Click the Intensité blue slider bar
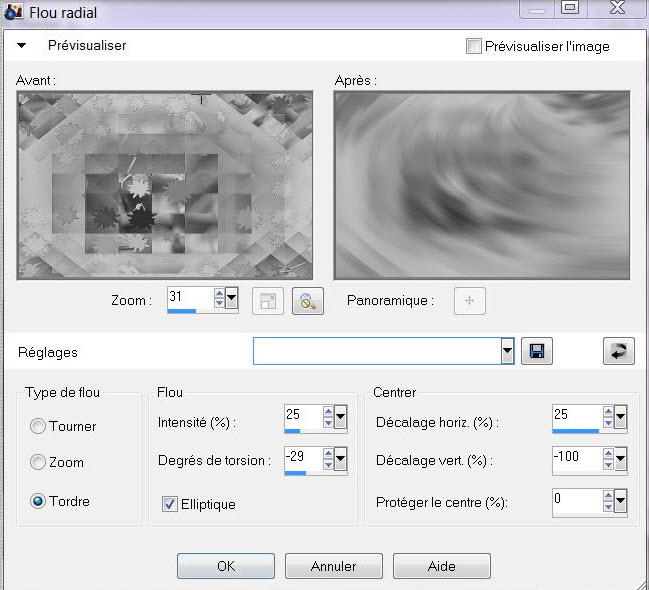 pos(292,431)
